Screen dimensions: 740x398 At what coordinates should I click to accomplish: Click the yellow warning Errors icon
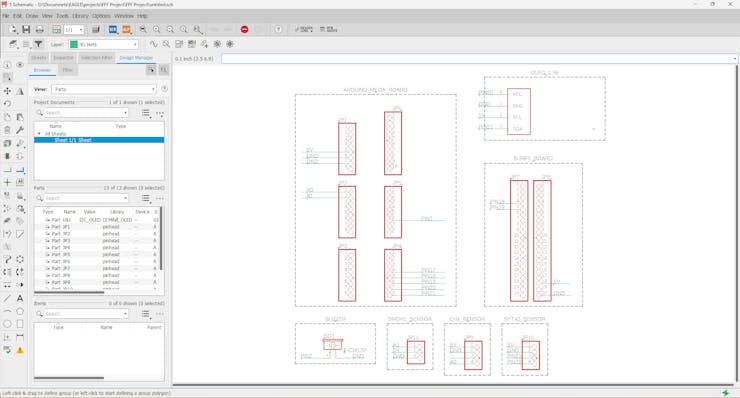[20, 350]
